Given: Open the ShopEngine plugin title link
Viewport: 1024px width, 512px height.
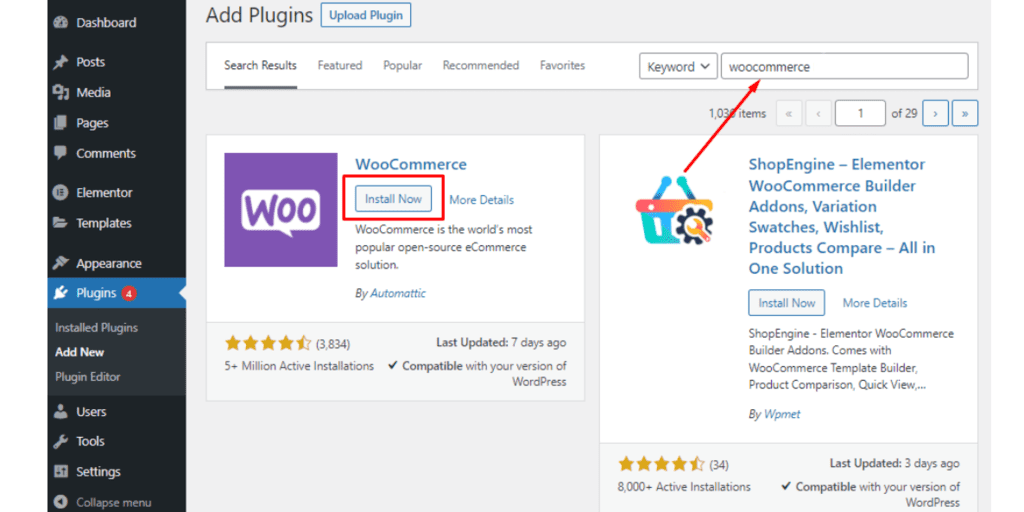Looking at the screenshot, I should point(842,216).
